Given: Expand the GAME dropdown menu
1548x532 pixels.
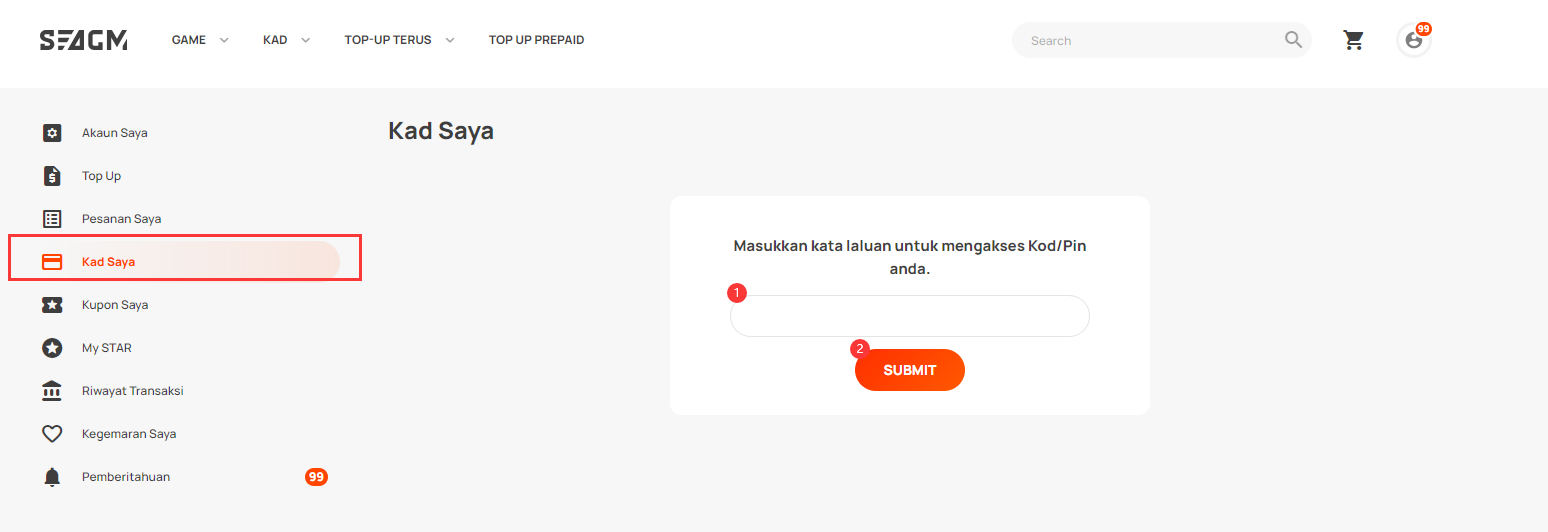Looking at the screenshot, I should (x=200, y=40).
